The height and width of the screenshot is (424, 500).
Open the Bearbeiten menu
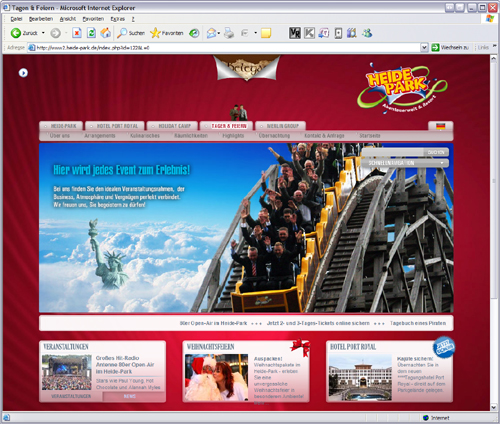(x=41, y=19)
